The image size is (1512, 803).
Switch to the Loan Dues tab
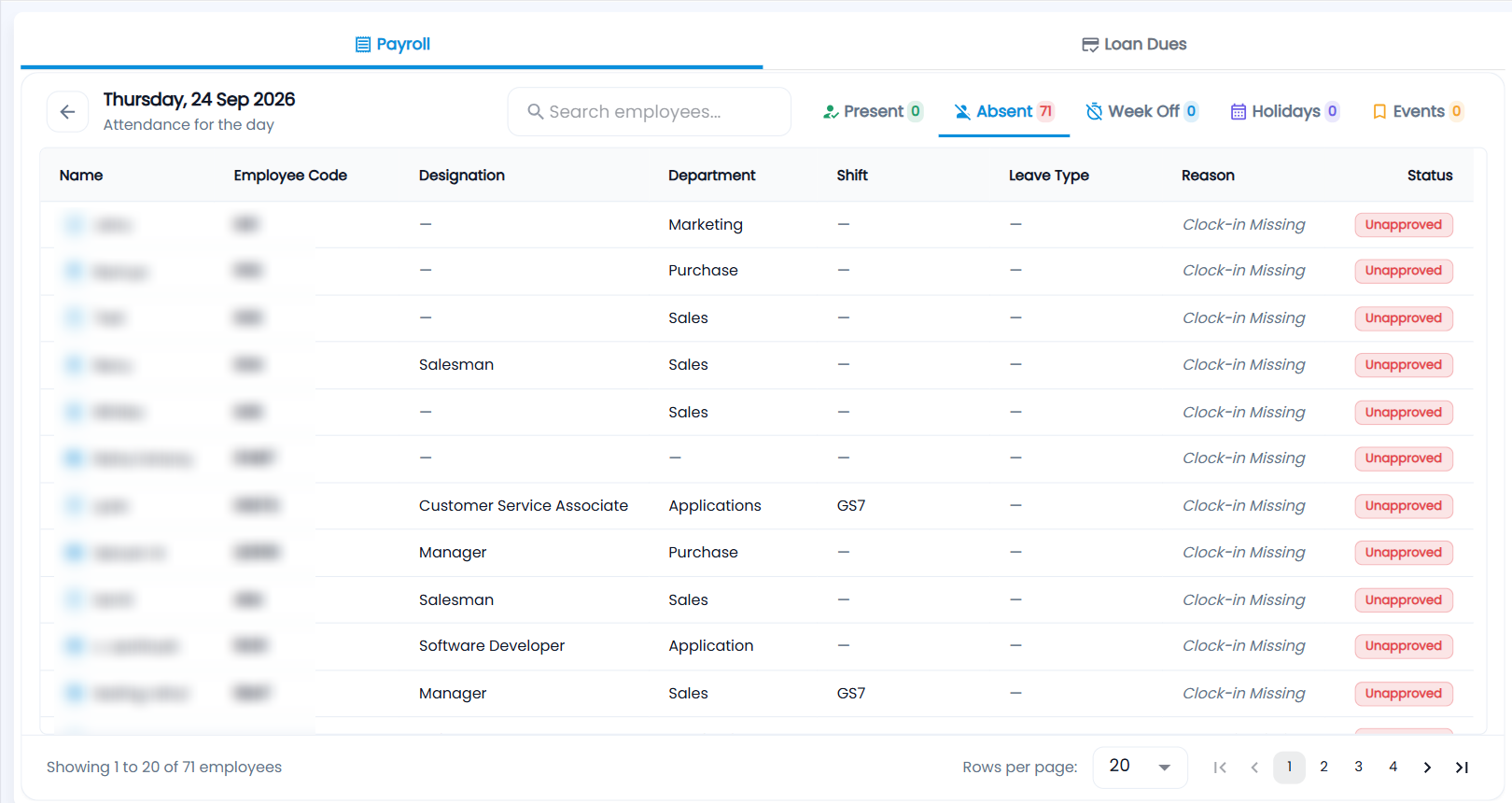coord(1134,44)
